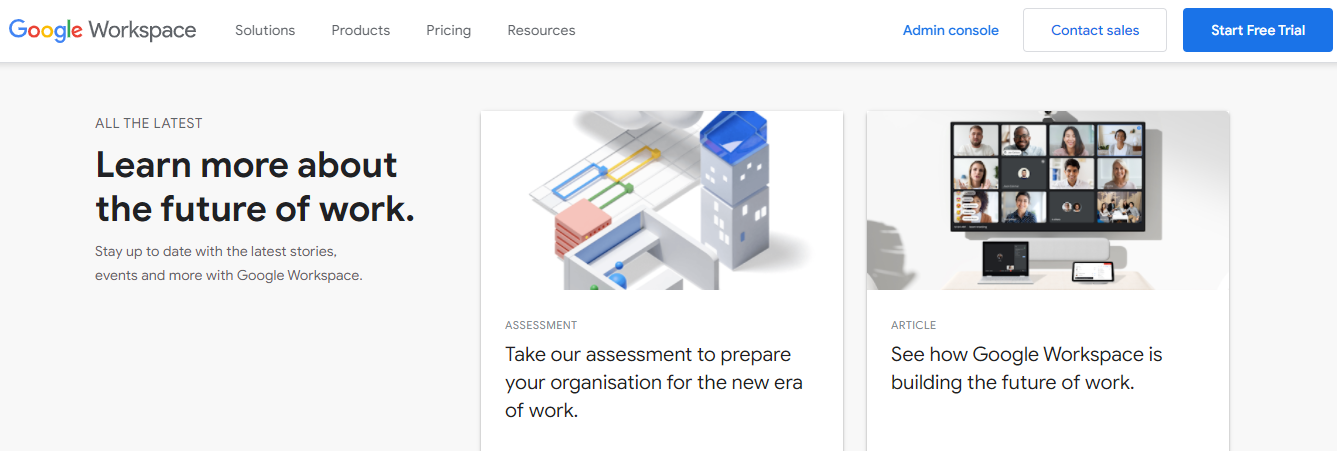
Task: Open 'See how Google Workspace is building' article
Action: click(x=1027, y=368)
